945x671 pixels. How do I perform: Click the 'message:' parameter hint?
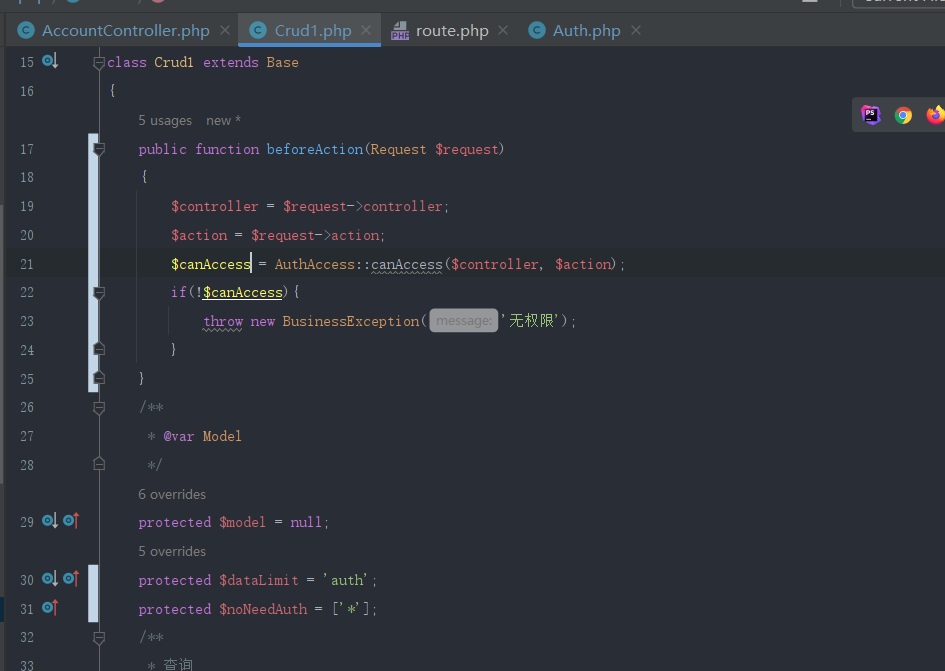pyautogui.click(x=463, y=321)
